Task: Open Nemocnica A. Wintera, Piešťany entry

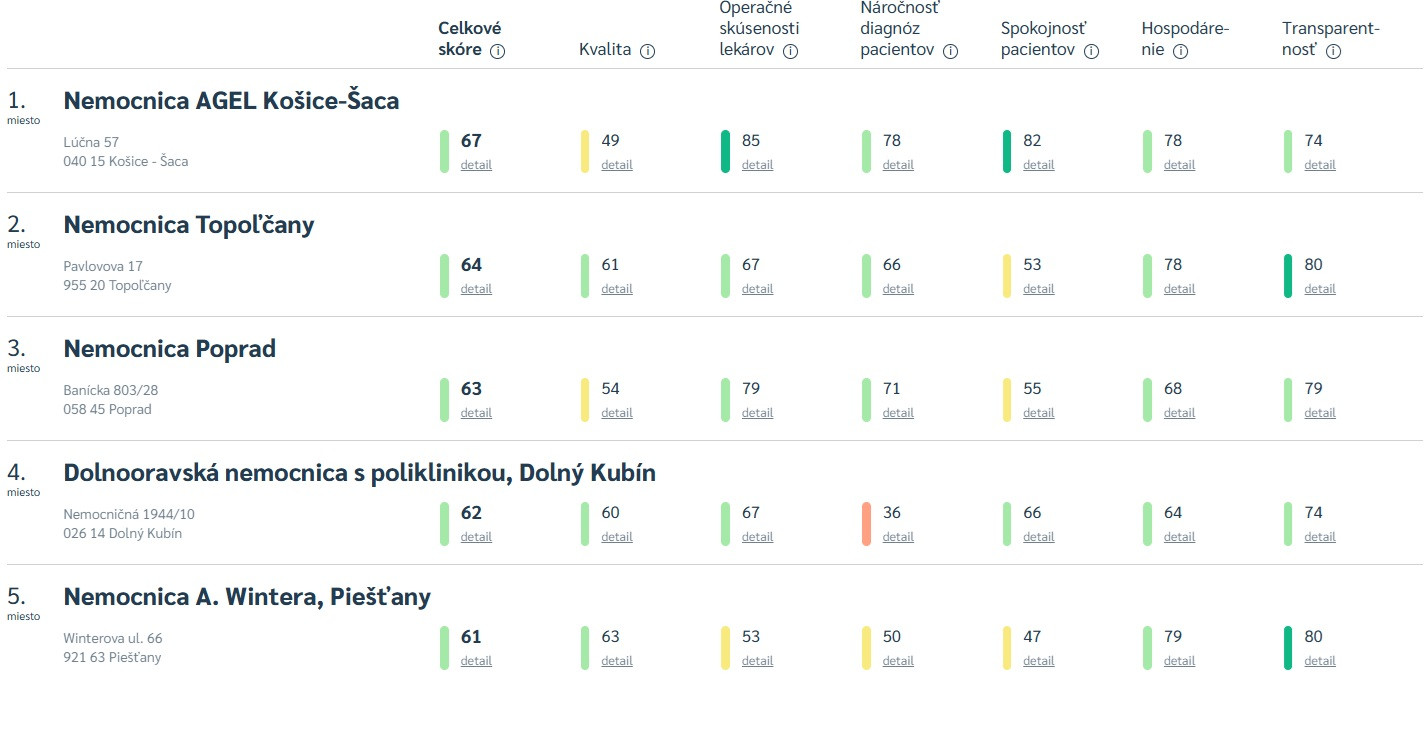Action: [247, 596]
